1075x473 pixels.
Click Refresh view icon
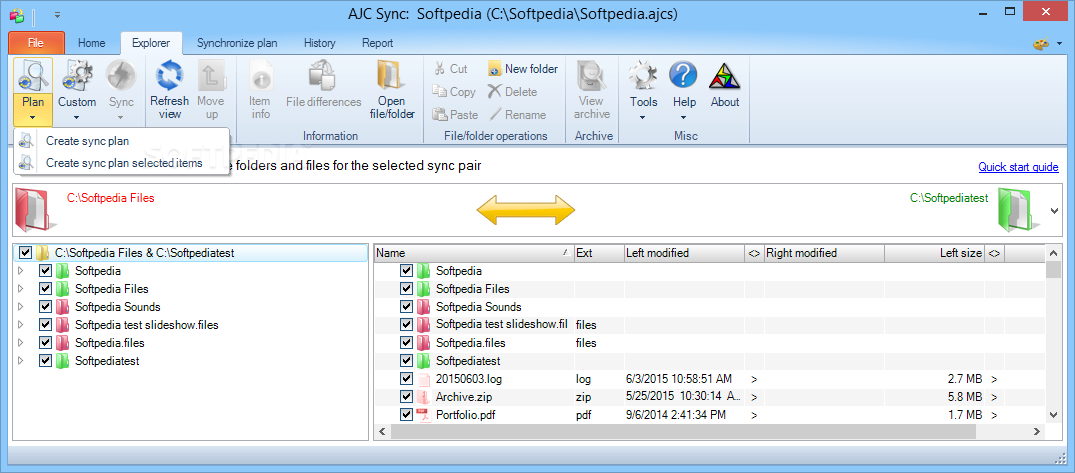pyautogui.click(x=169, y=76)
